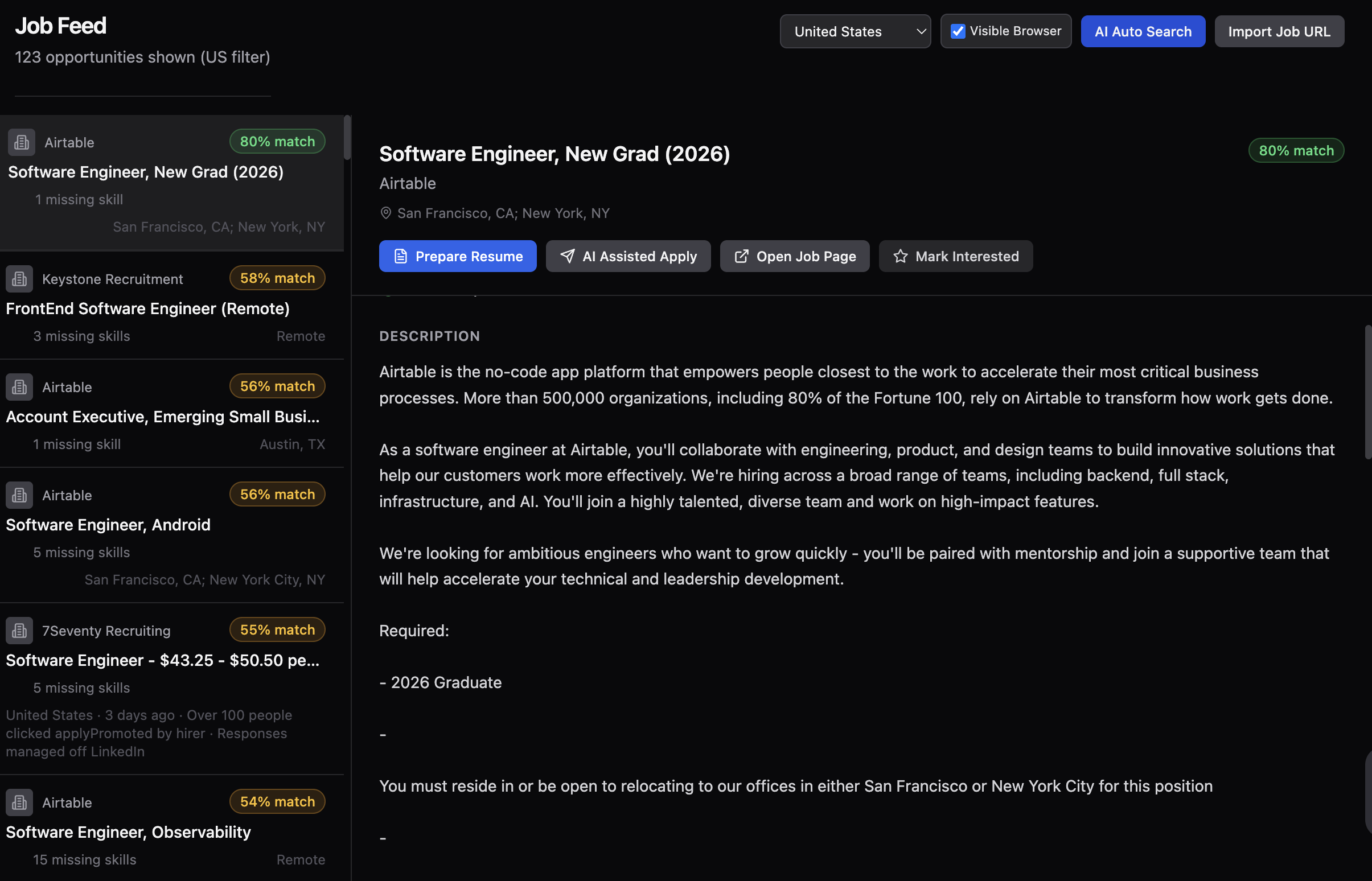Uncheck the Visible Browser checkbox
The image size is (1372, 881).
tap(958, 31)
